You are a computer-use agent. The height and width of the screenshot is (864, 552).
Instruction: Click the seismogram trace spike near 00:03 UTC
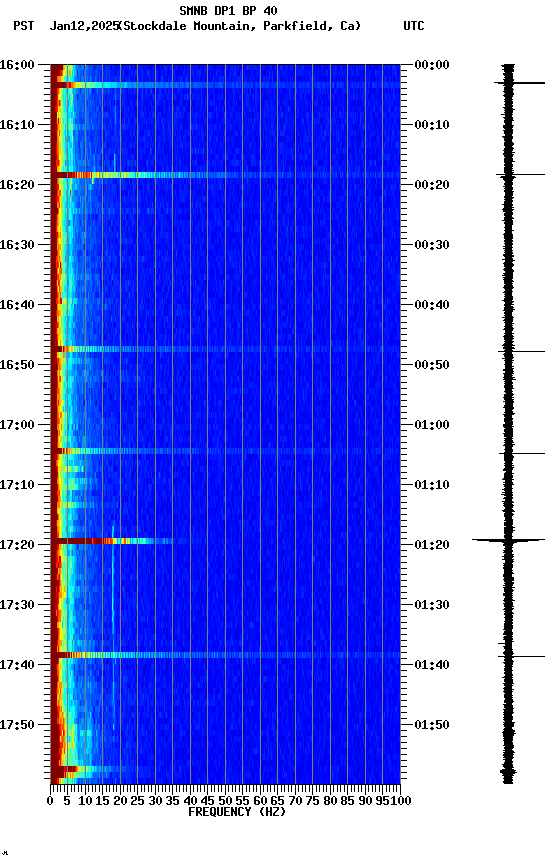519,83
